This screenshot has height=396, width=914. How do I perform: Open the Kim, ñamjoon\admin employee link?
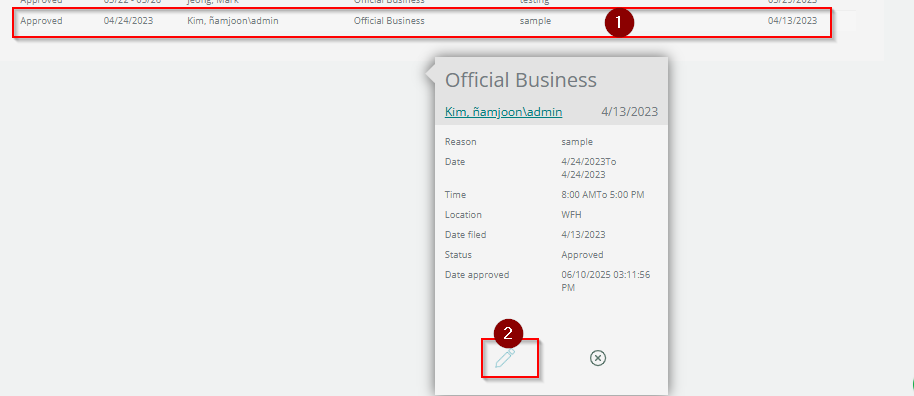pos(504,112)
